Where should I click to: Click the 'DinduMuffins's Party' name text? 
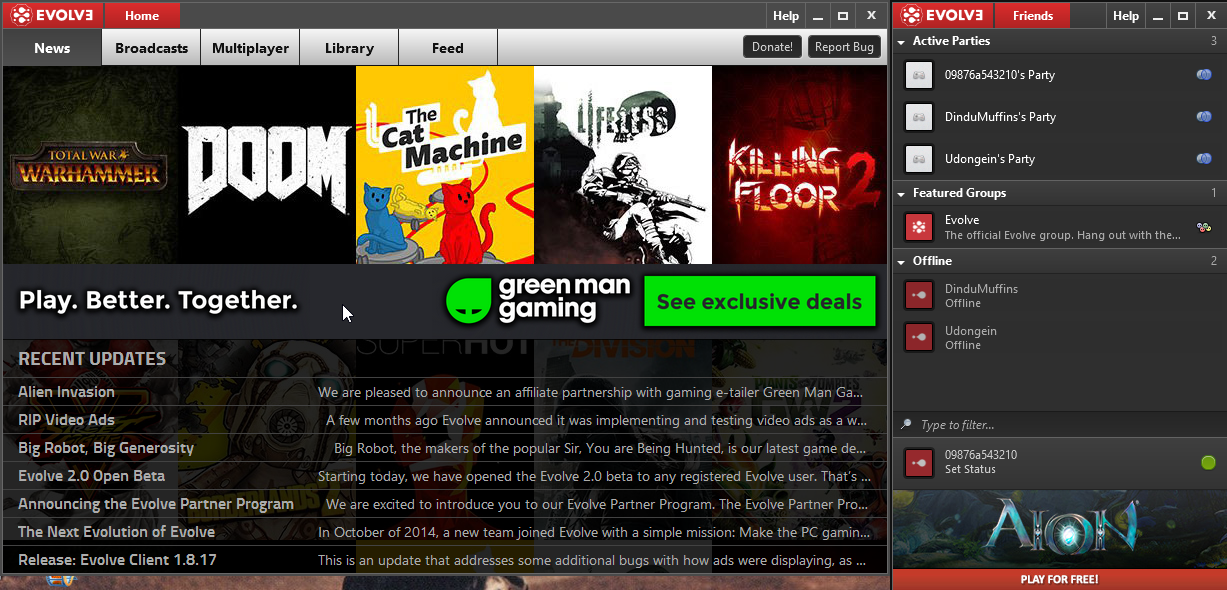click(x=1001, y=117)
